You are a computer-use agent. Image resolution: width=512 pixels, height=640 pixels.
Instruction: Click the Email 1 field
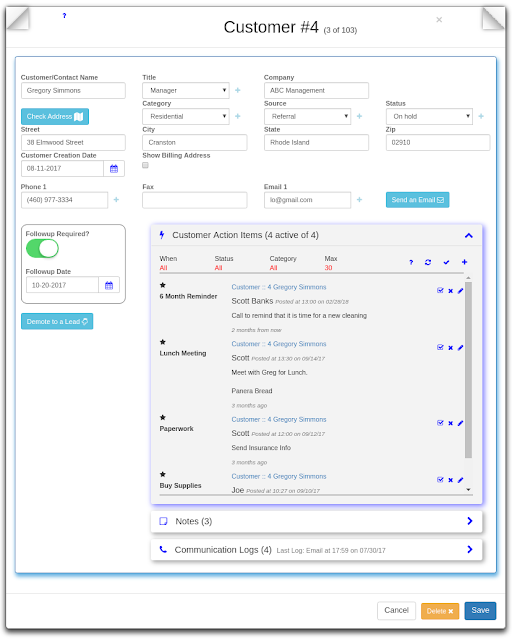pos(307,200)
